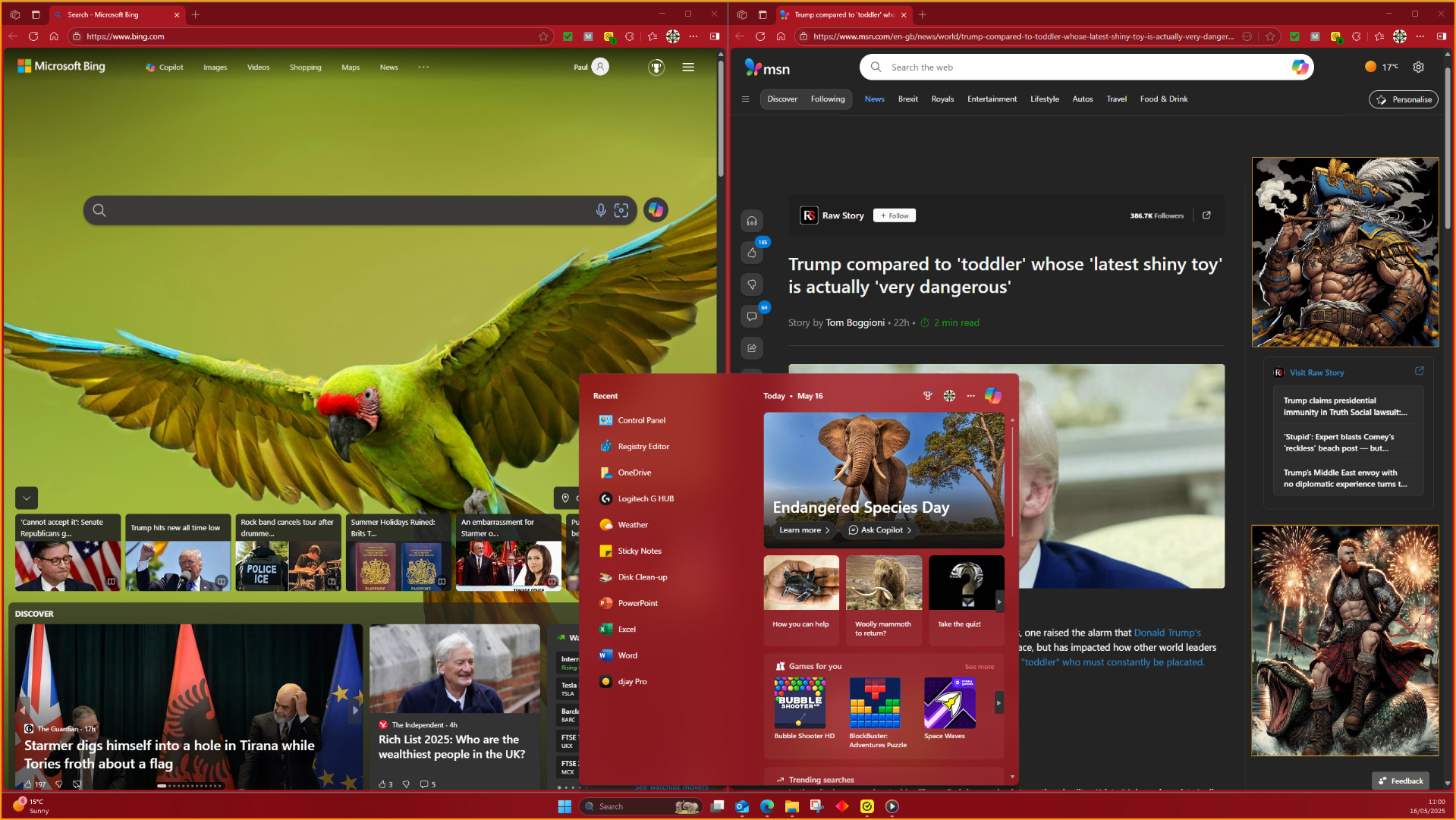Refresh the Bing window page
The width and height of the screenshot is (1456, 820).
33,36
